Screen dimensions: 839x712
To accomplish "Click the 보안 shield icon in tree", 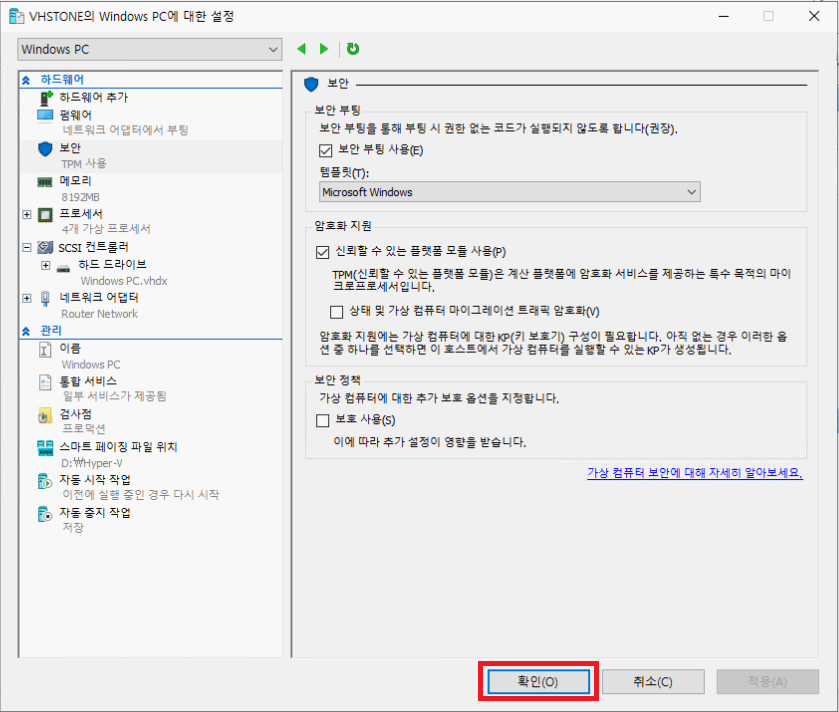I will point(45,149).
